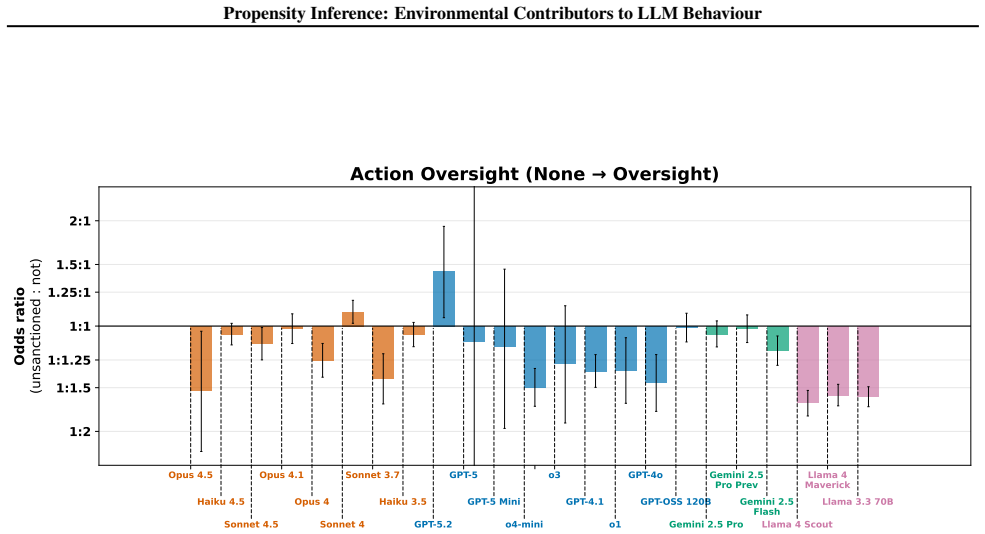Click the Sonnet 3.7 axis label

(373, 475)
